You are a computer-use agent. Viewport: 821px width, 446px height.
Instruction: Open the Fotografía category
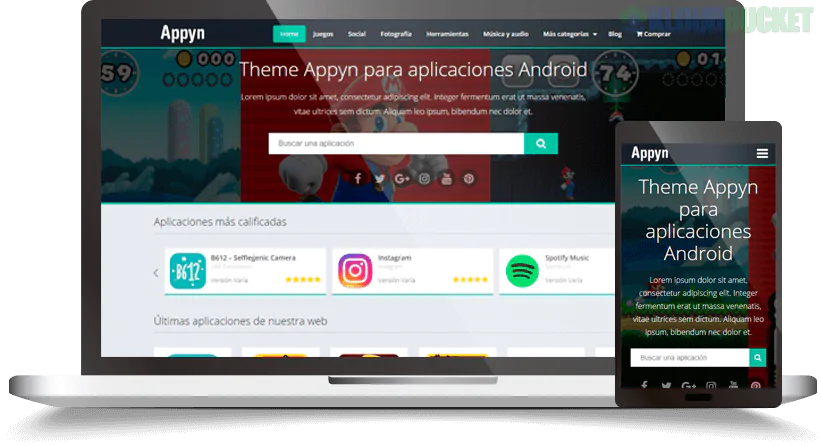[396, 34]
